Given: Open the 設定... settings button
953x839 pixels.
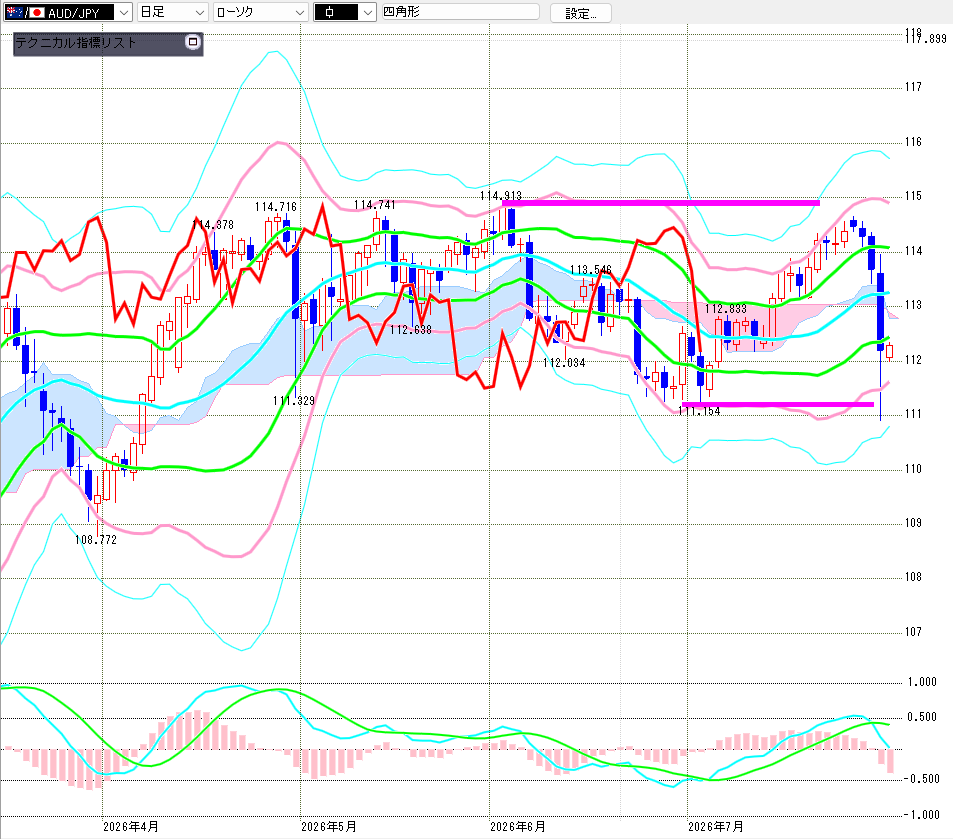Looking at the screenshot, I should (580, 13).
